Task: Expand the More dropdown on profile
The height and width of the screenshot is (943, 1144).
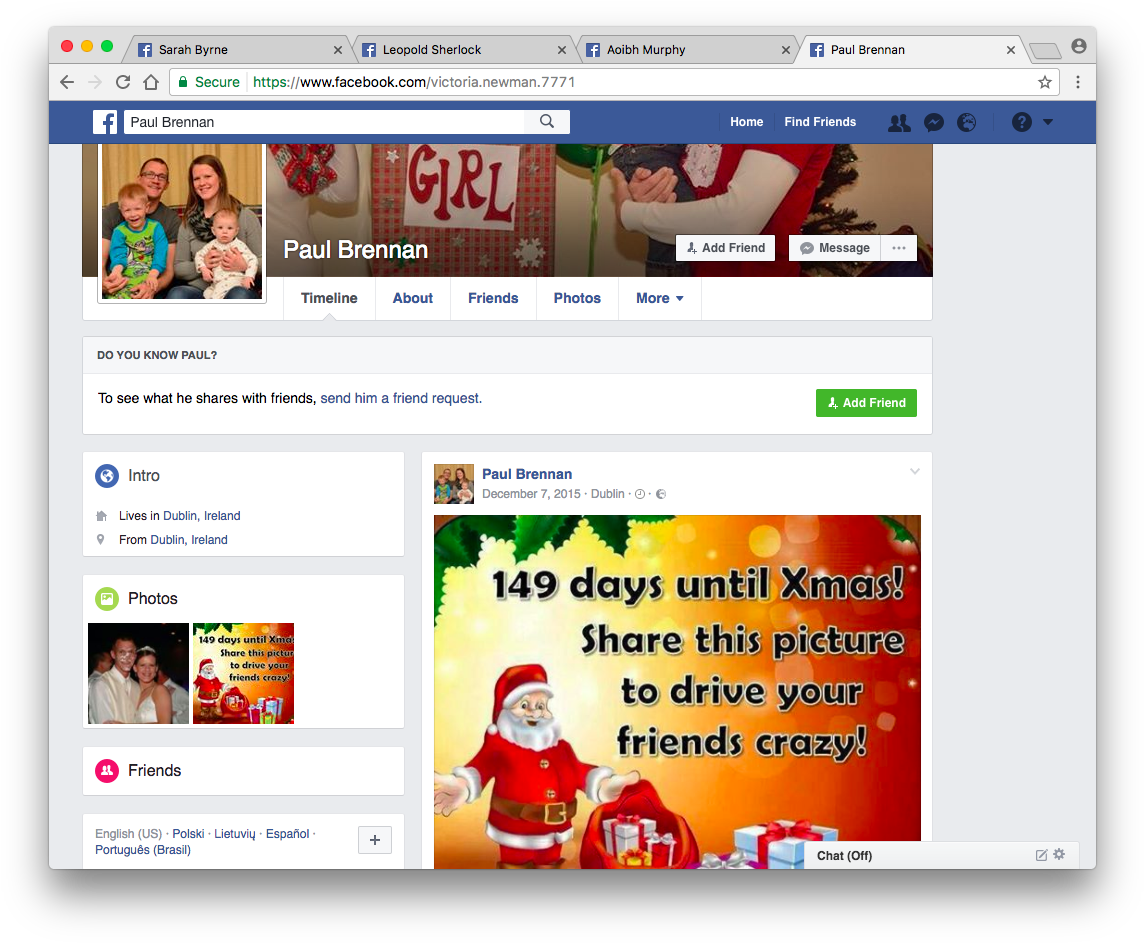Action: (659, 298)
